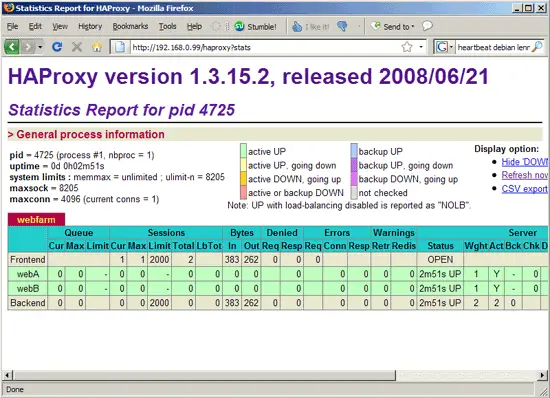The image size is (550, 398).
Task: Click the Queue column group header
Action: coord(79,233)
